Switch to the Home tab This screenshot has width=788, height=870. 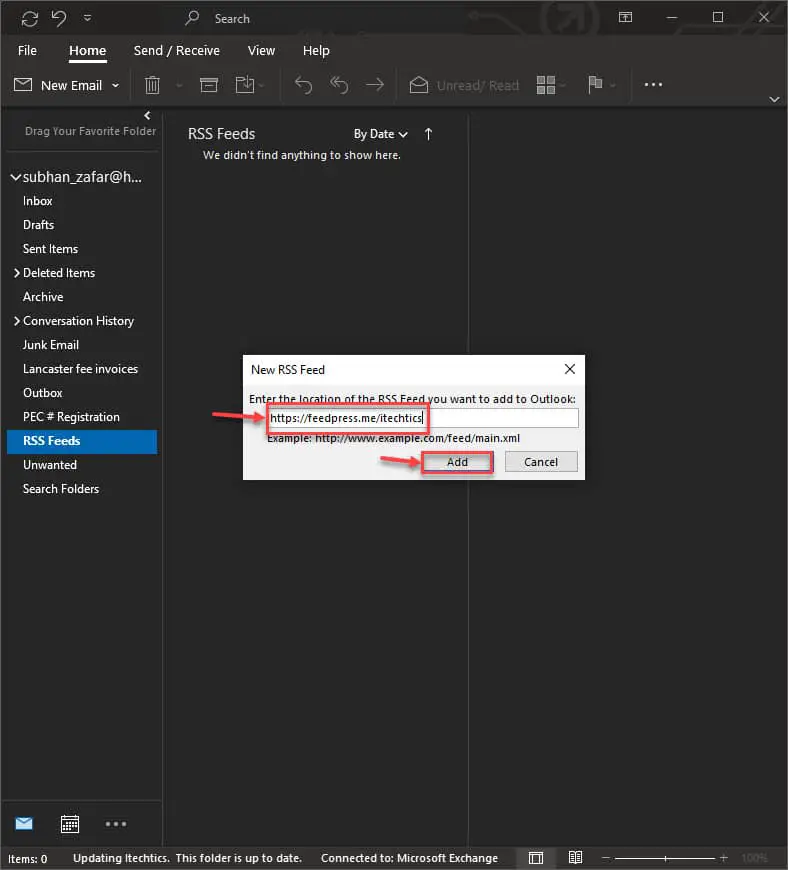coord(88,50)
